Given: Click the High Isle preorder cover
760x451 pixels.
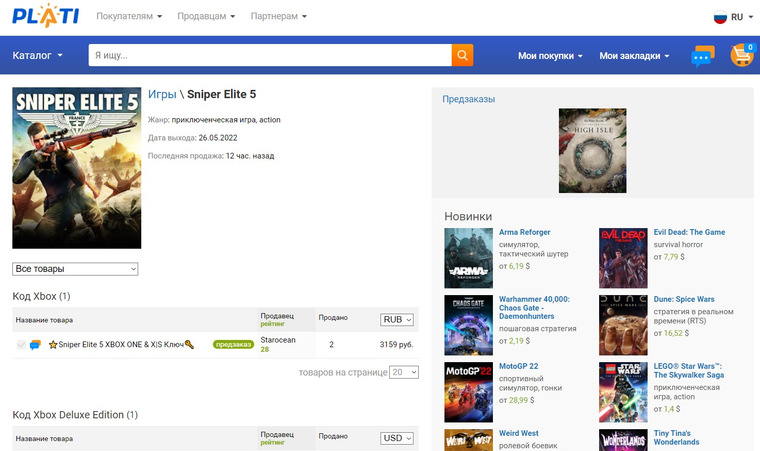Looking at the screenshot, I should (592, 150).
